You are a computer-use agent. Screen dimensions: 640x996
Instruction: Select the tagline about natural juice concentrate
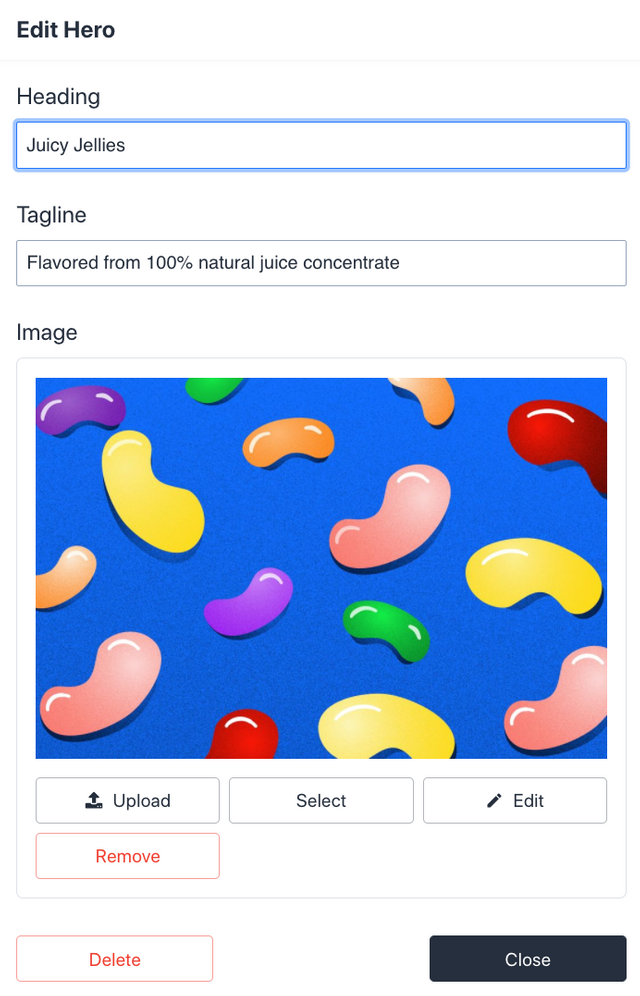320,262
